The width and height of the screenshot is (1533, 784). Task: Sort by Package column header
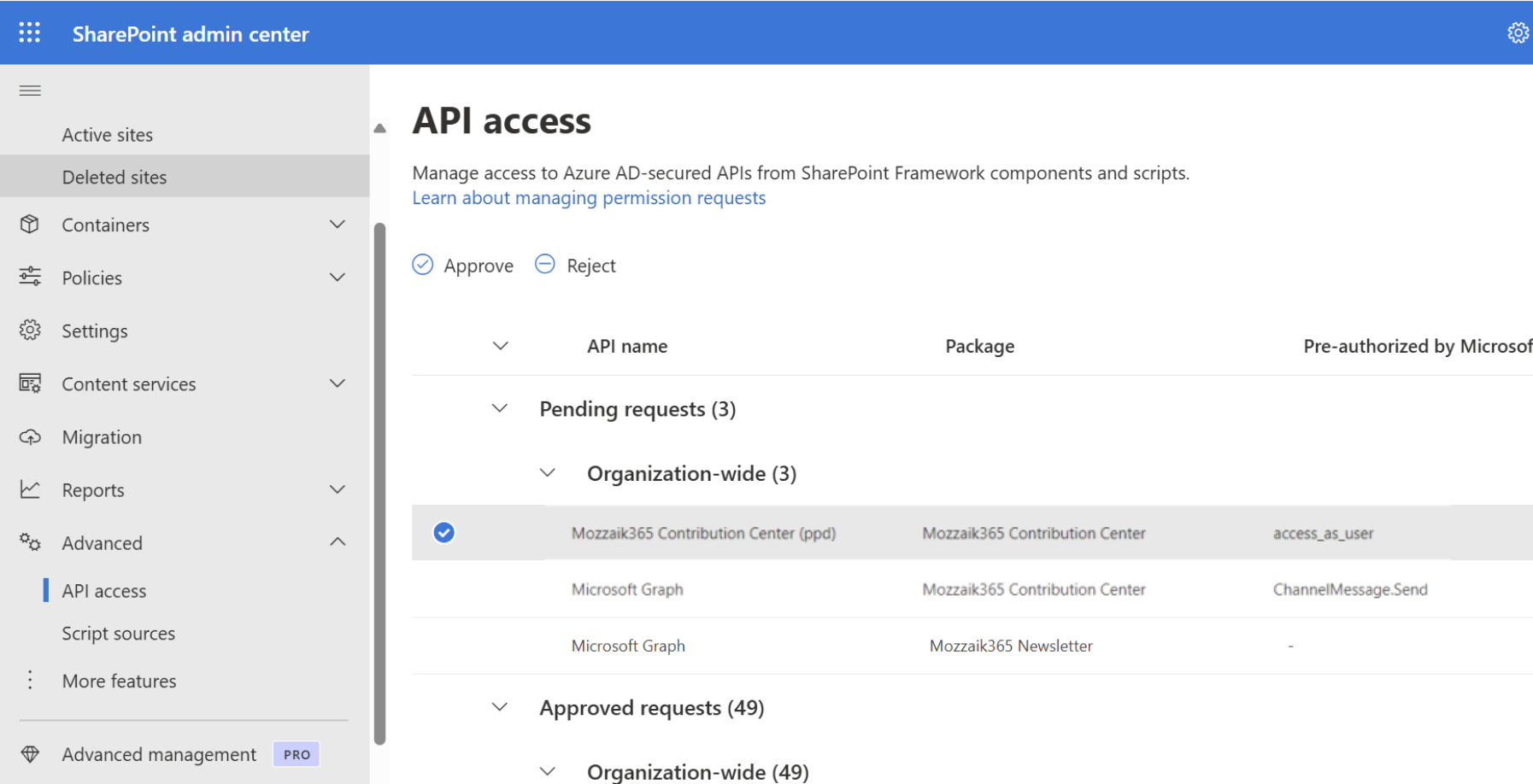click(x=979, y=346)
